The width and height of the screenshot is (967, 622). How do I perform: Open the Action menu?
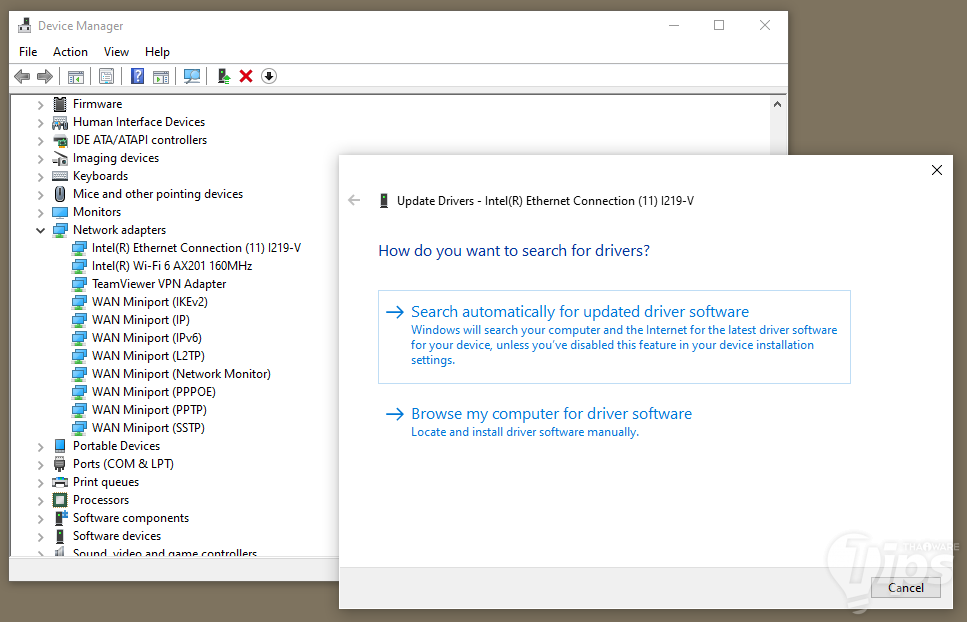pyautogui.click(x=70, y=52)
